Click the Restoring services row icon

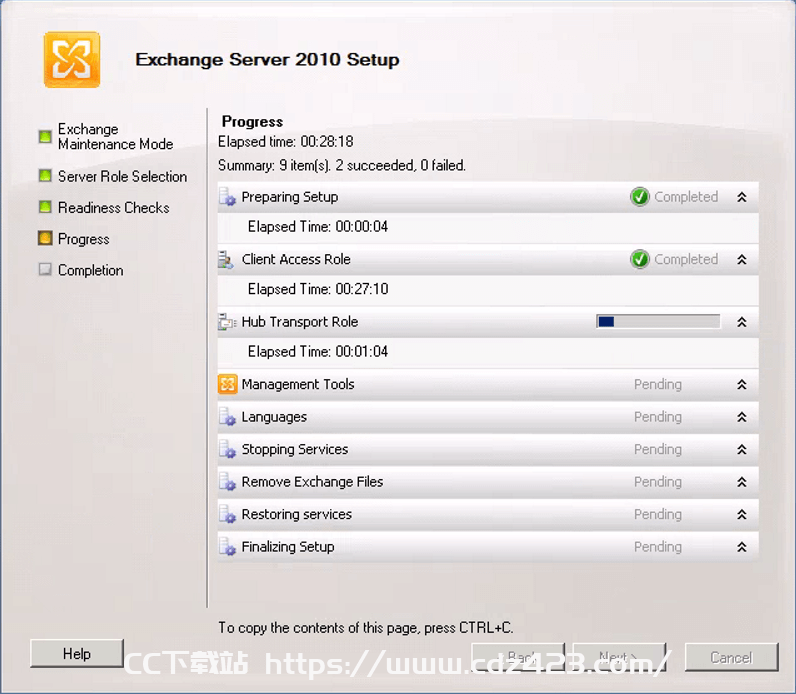[227, 514]
